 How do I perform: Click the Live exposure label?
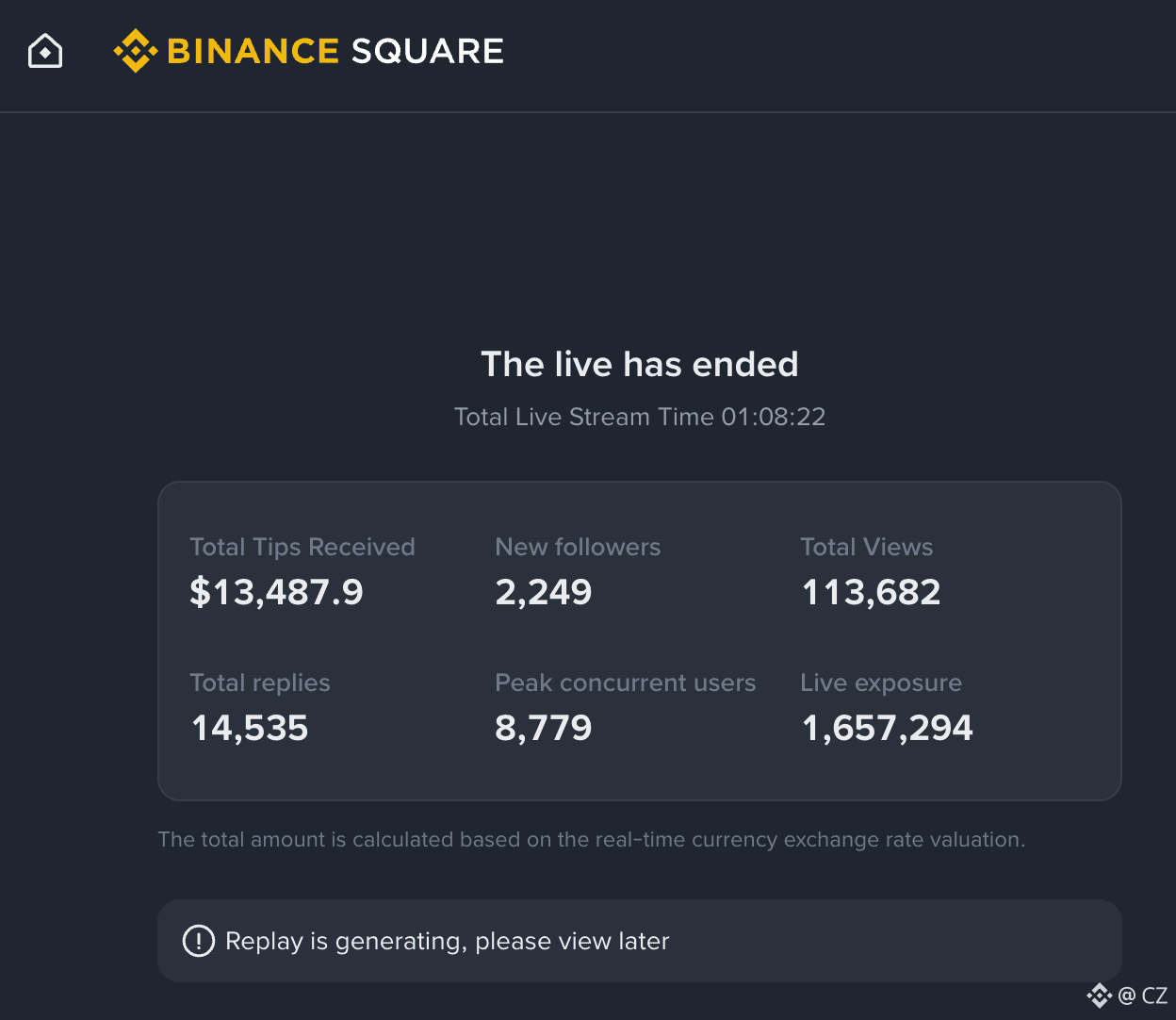coord(881,683)
